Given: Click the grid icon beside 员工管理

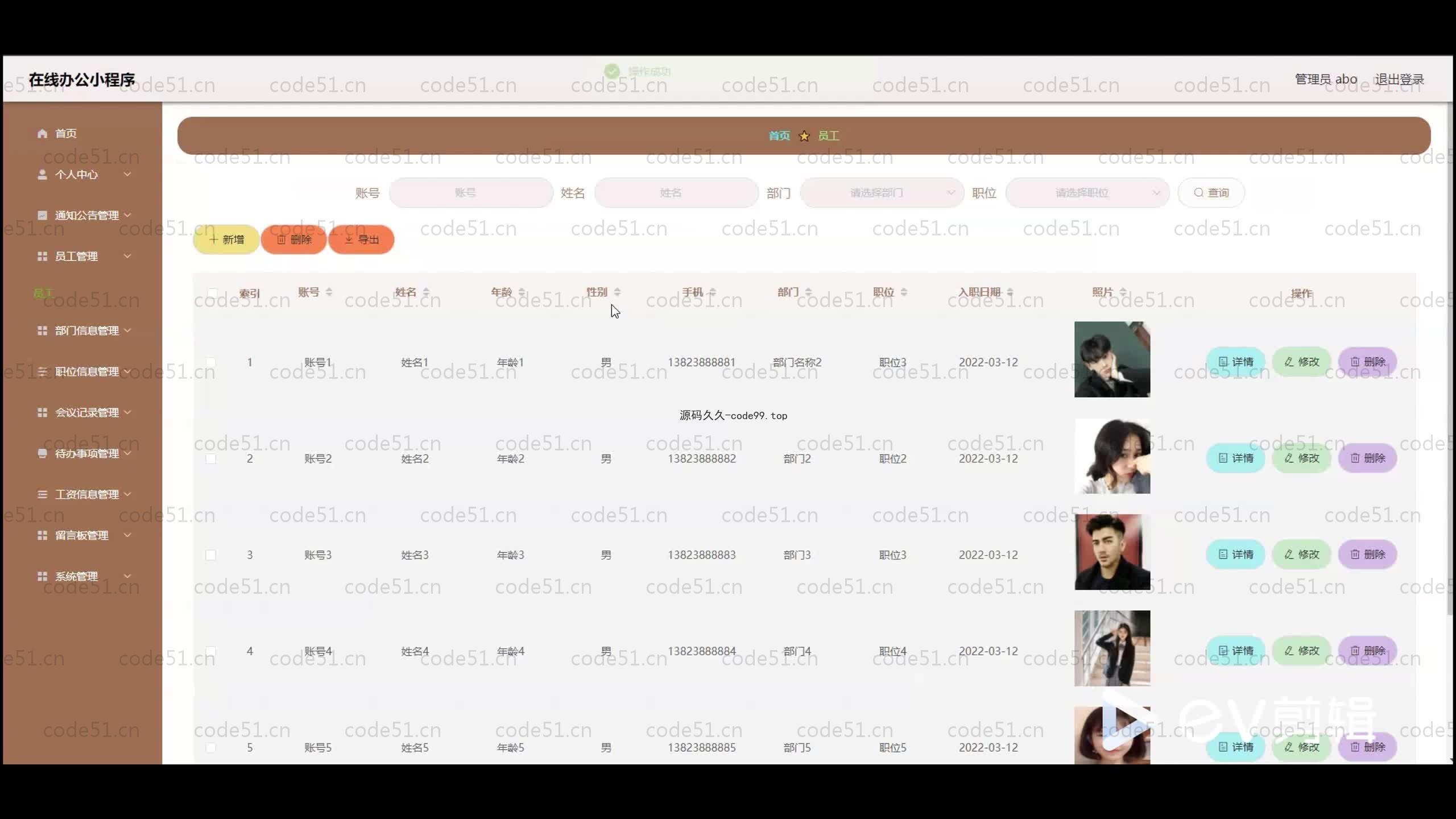Looking at the screenshot, I should click(x=42, y=257).
